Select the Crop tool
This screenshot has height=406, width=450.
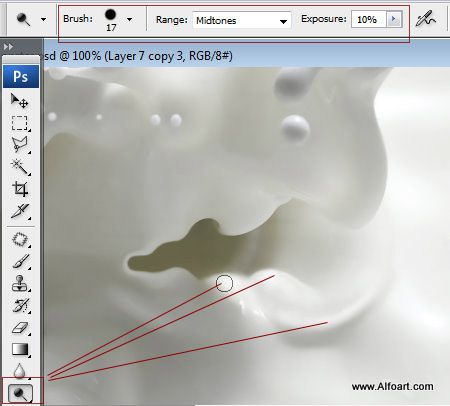pyautogui.click(x=20, y=189)
